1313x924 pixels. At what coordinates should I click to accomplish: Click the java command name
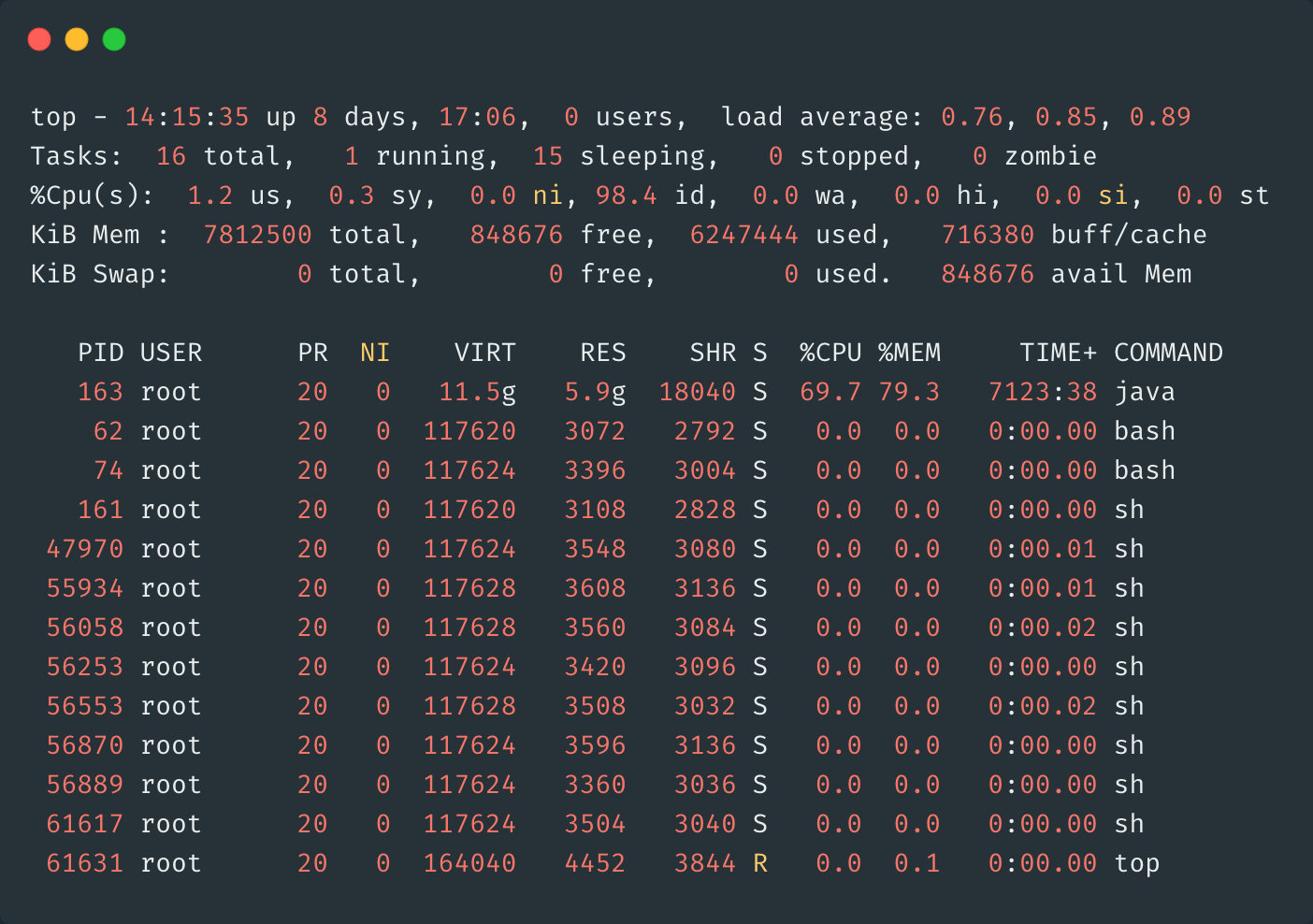pyautogui.click(x=1145, y=392)
